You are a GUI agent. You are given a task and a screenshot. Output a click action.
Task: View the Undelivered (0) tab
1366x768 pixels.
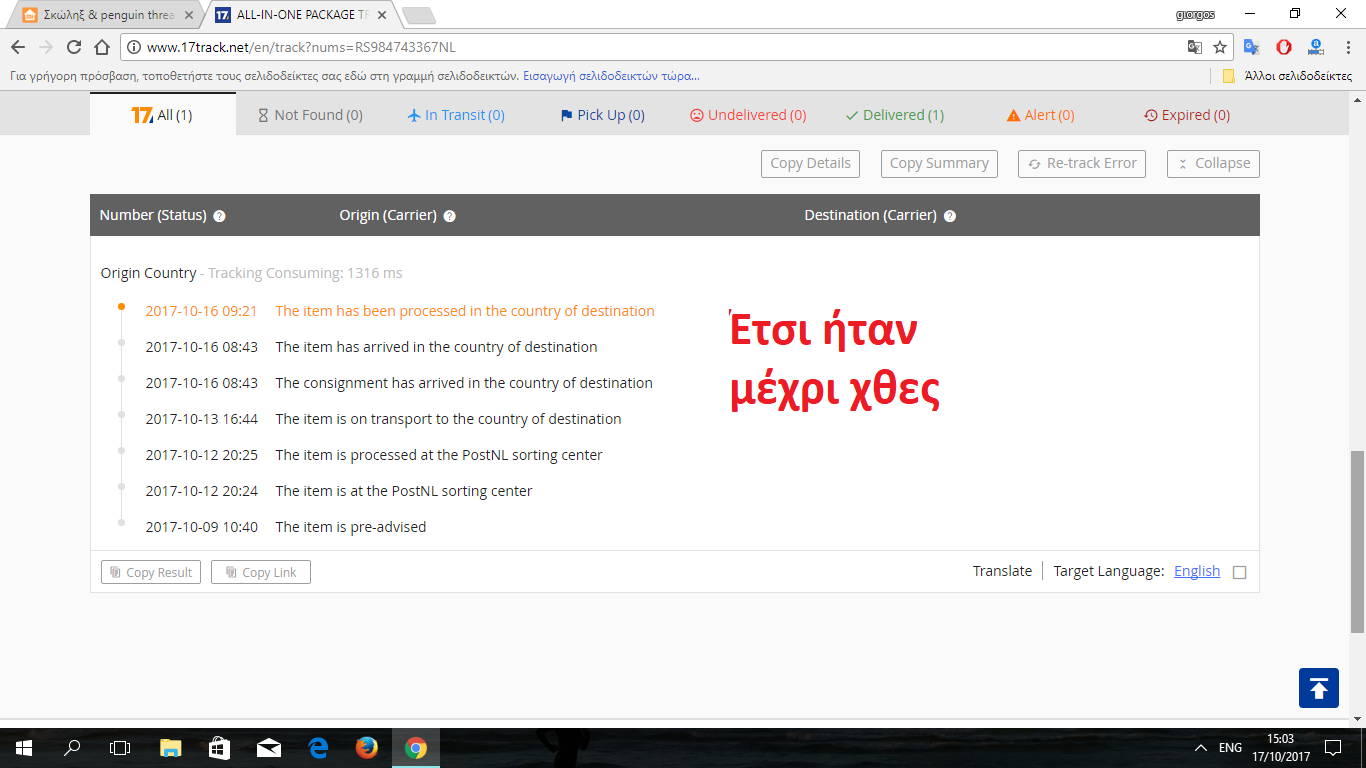[x=748, y=115]
